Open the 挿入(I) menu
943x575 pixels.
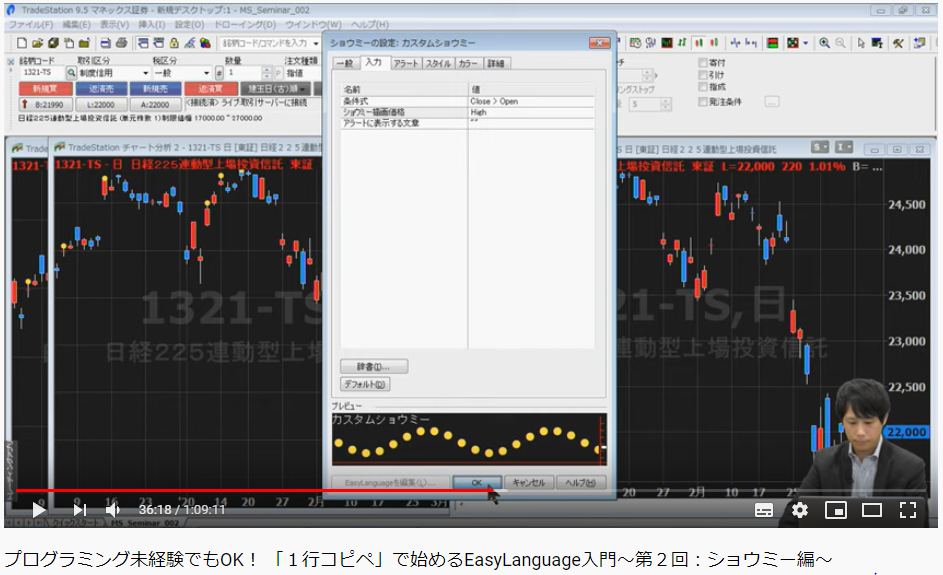pos(152,24)
